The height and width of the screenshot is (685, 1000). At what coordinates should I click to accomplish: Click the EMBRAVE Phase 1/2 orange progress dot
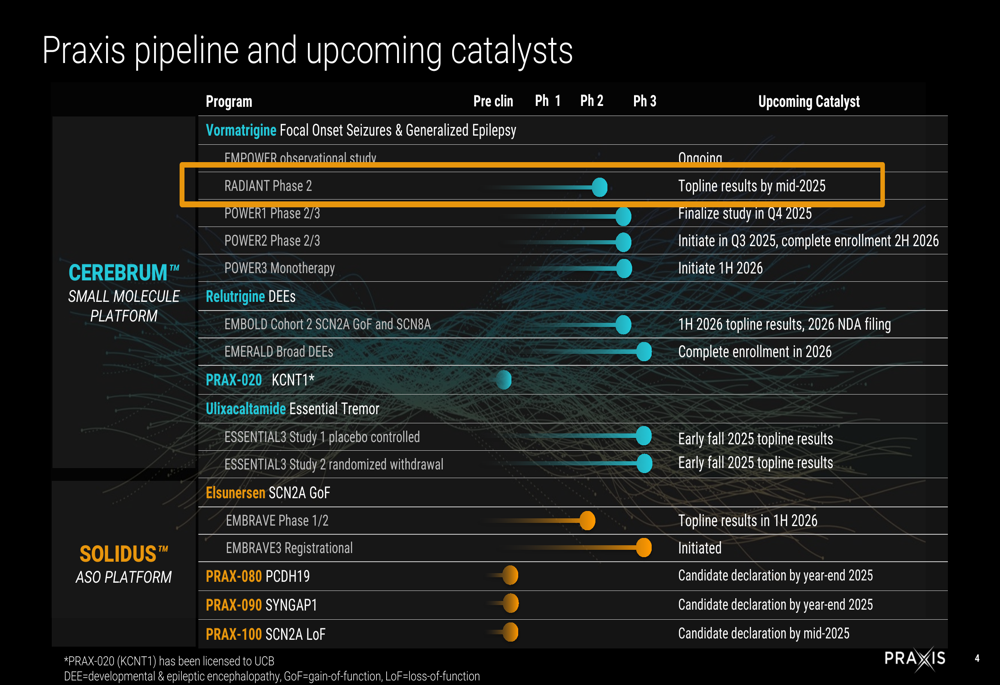[587, 521]
